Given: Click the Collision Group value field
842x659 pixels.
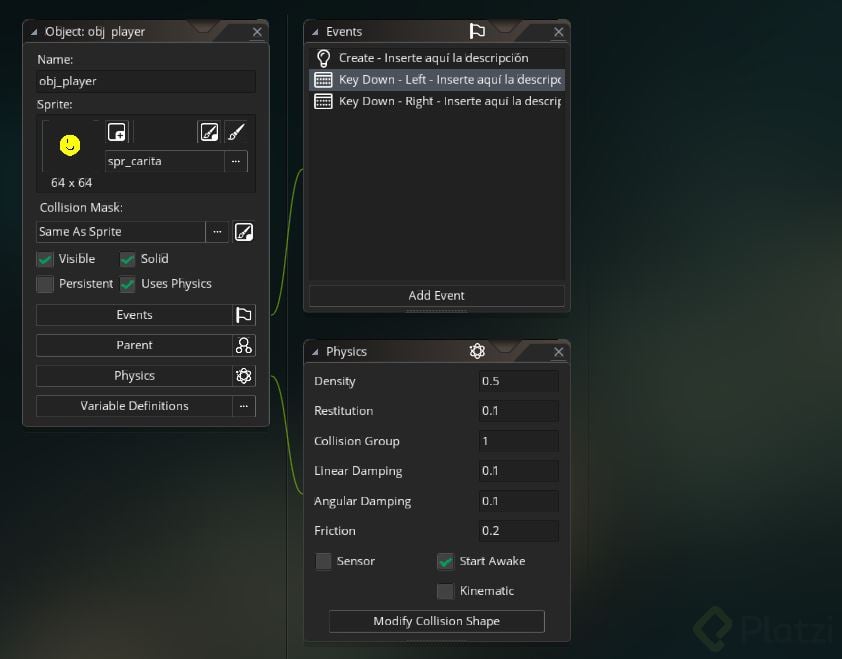Looking at the screenshot, I should (518, 441).
